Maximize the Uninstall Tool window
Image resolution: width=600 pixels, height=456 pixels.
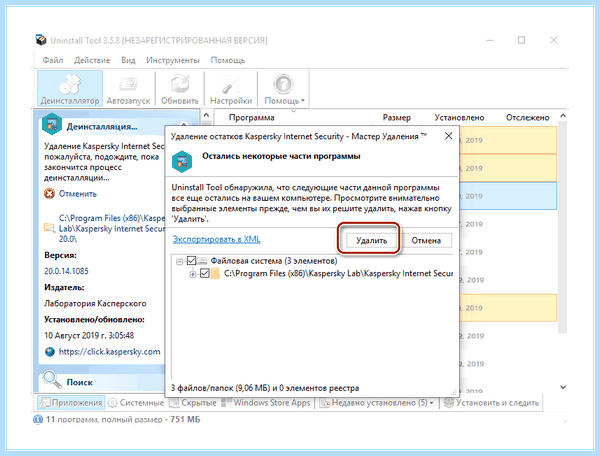tap(521, 40)
